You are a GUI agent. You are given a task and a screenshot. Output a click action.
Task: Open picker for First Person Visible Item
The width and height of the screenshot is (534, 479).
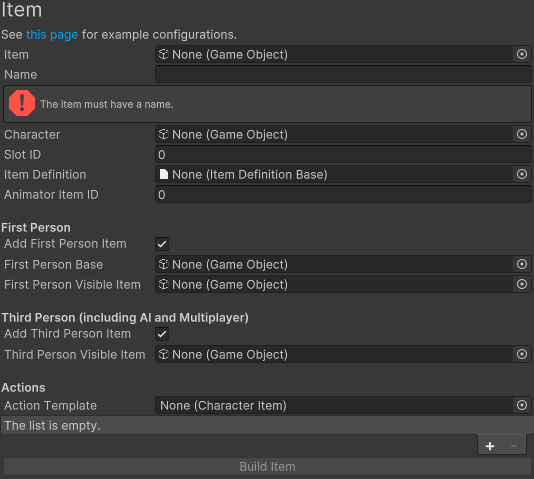coord(521,284)
